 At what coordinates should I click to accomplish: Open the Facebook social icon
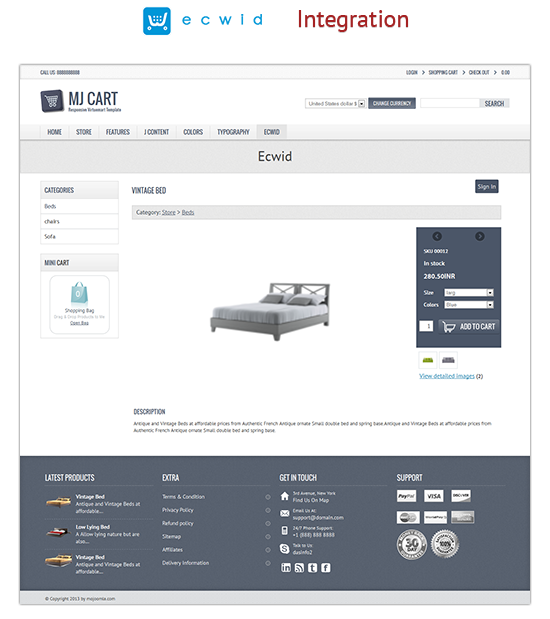(x=325, y=568)
